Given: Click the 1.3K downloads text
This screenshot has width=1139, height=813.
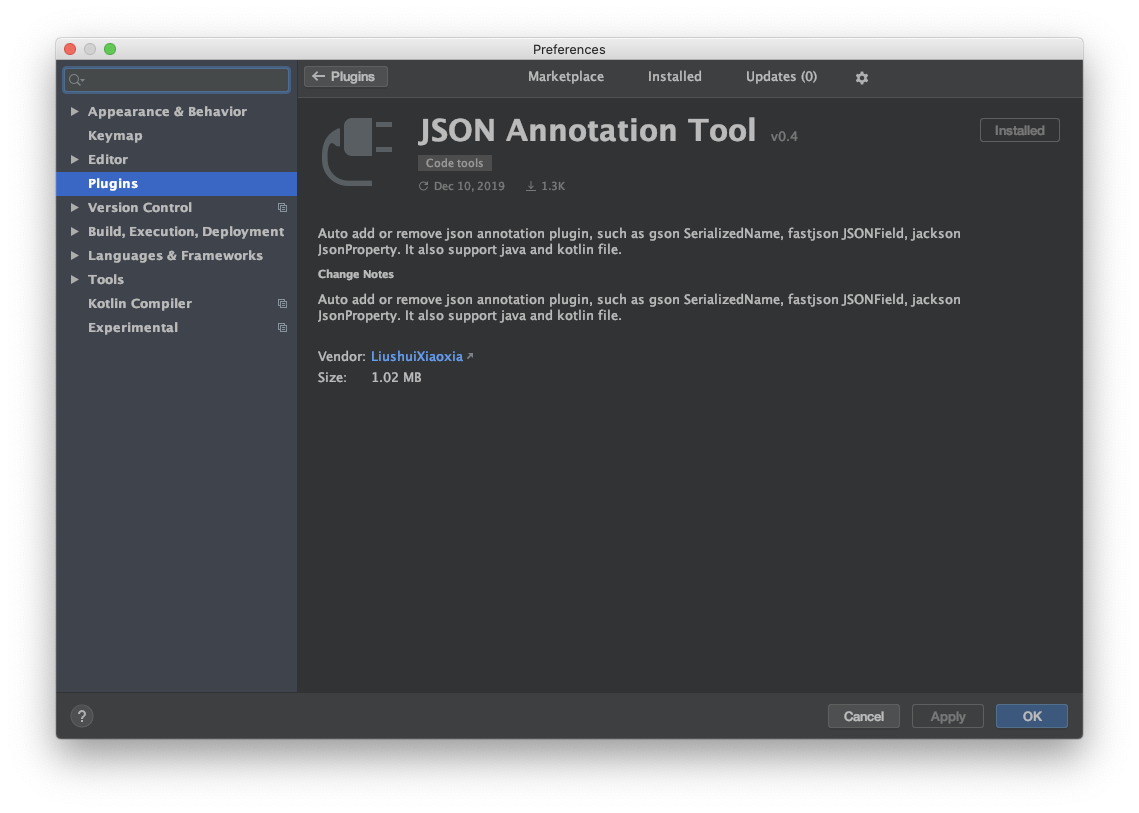Looking at the screenshot, I should (x=553, y=186).
